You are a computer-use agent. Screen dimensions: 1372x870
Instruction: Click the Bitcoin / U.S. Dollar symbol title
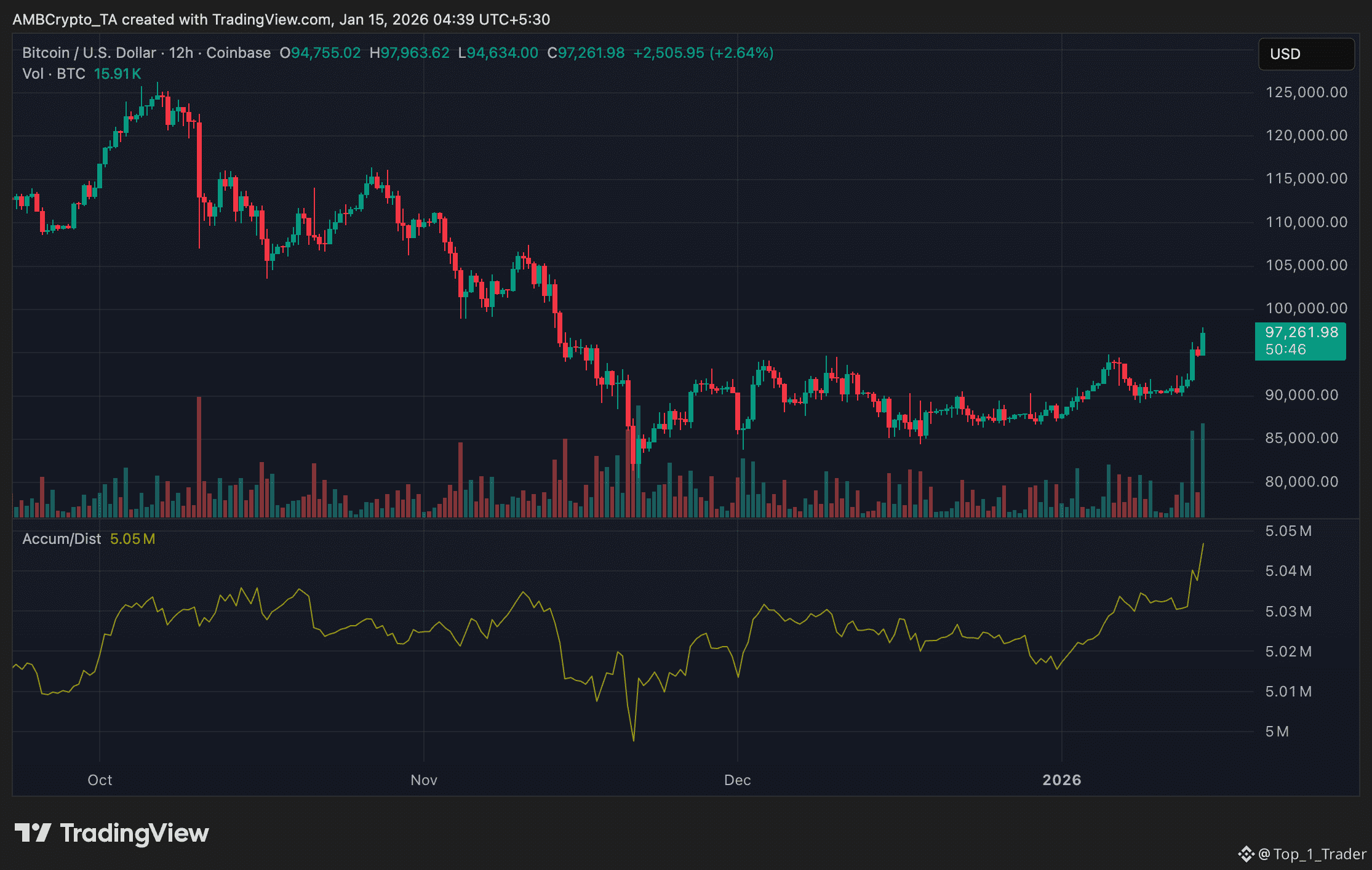(89, 53)
